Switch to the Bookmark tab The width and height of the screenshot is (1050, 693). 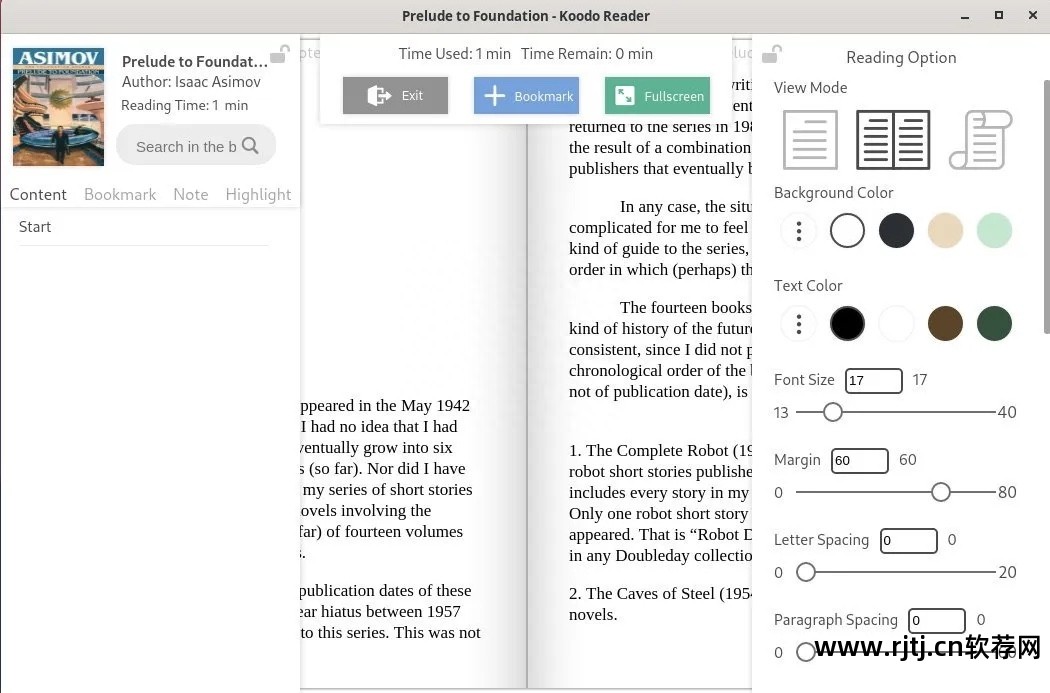point(120,194)
